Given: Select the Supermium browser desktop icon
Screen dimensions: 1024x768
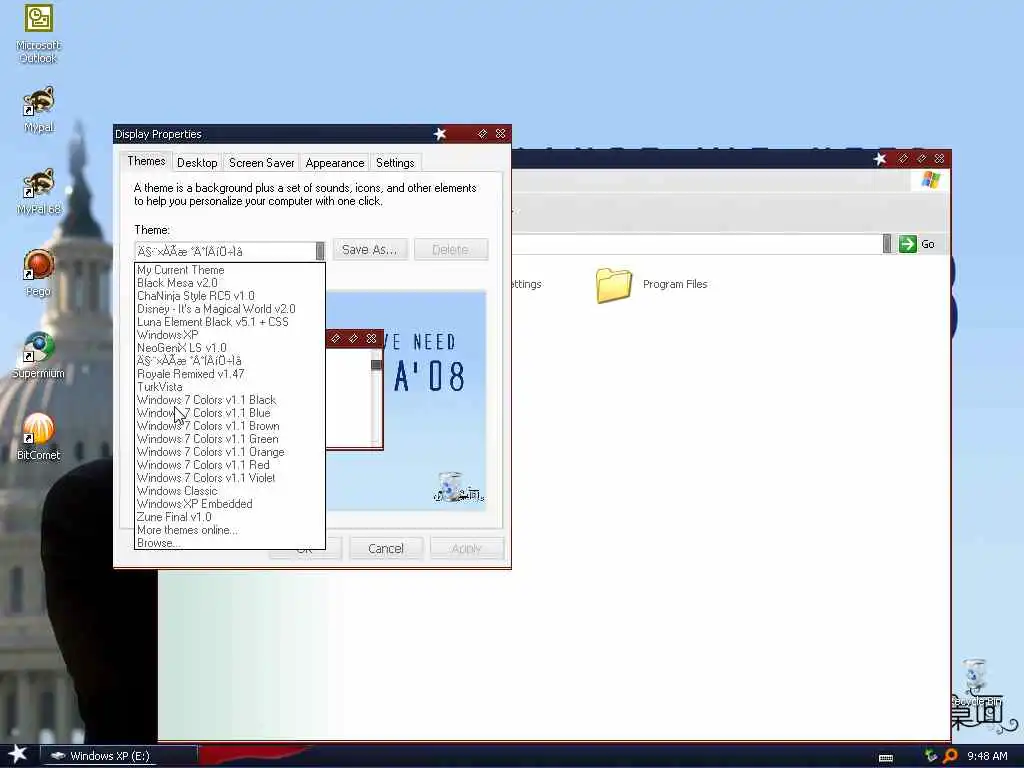Looking at the screenshot, I should [x=39, y=355].
